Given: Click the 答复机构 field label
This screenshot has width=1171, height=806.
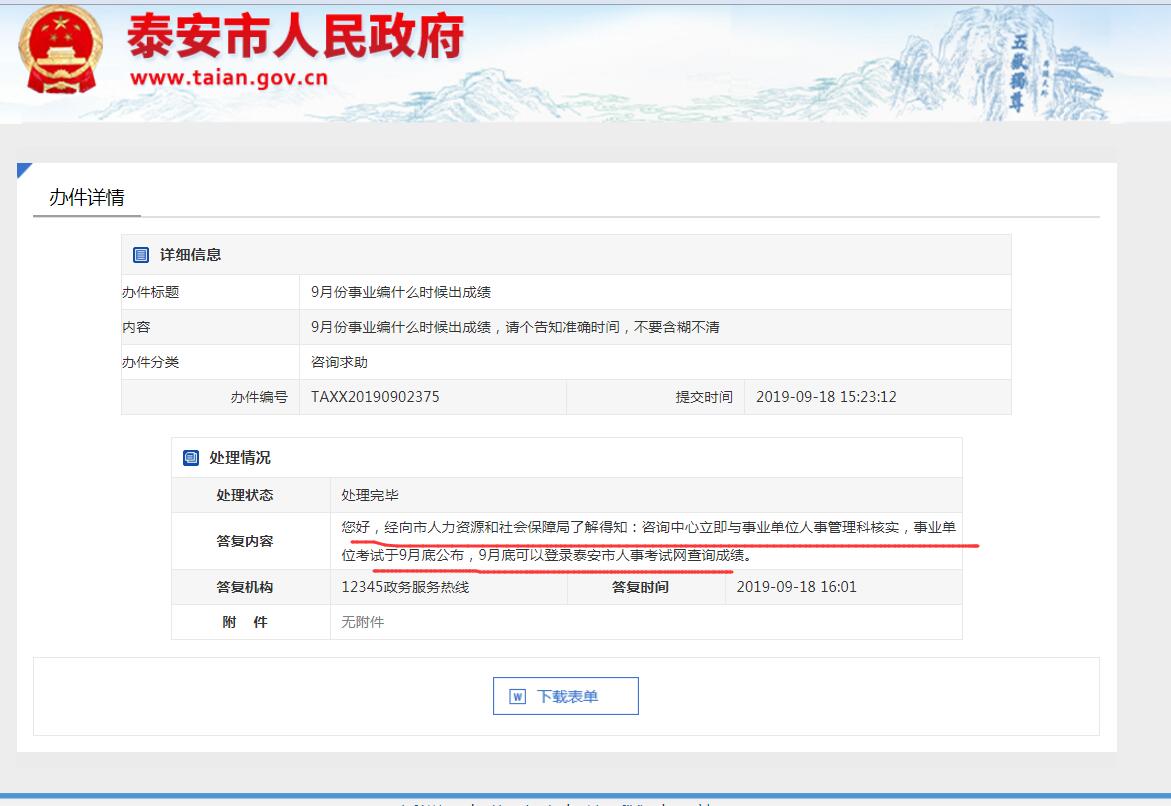Looking at the screenshot, I should coord(245,587).
